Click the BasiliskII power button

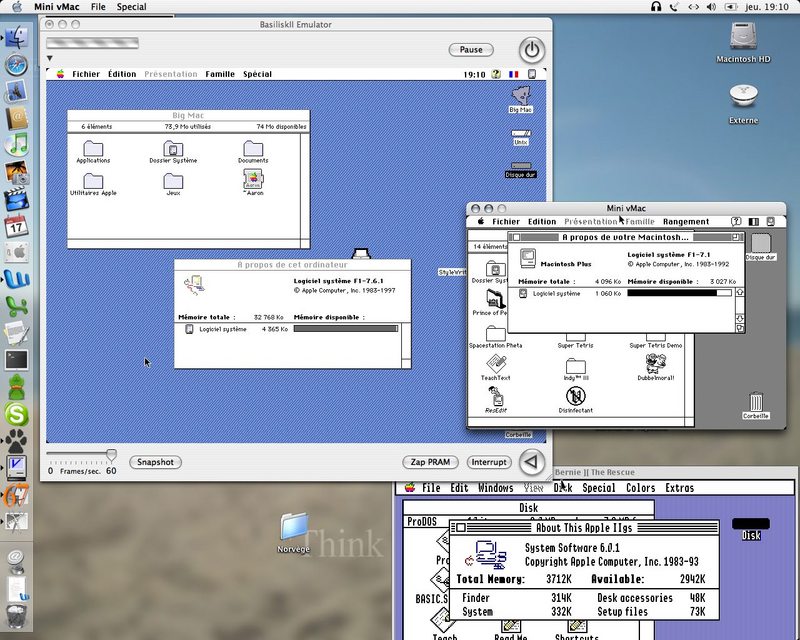pyautogui.click(x=532, y=50)
